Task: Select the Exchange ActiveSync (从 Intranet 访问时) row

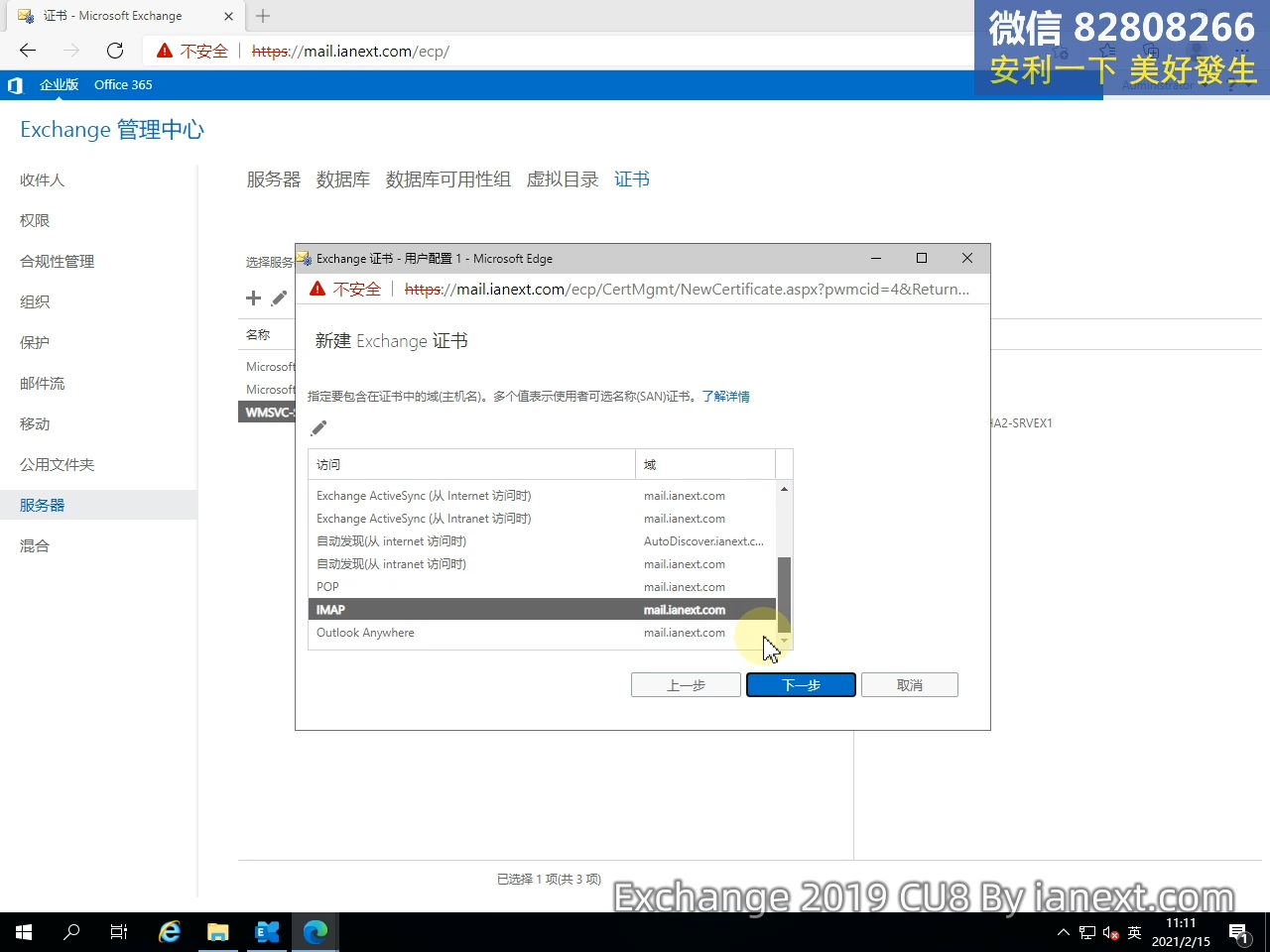Action: tap(542, 519)
